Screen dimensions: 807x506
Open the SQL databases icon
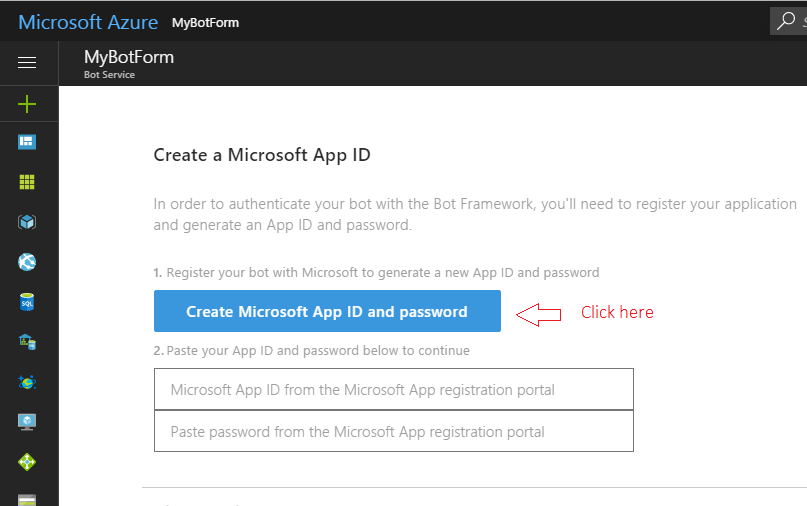(x=27, y=302)
